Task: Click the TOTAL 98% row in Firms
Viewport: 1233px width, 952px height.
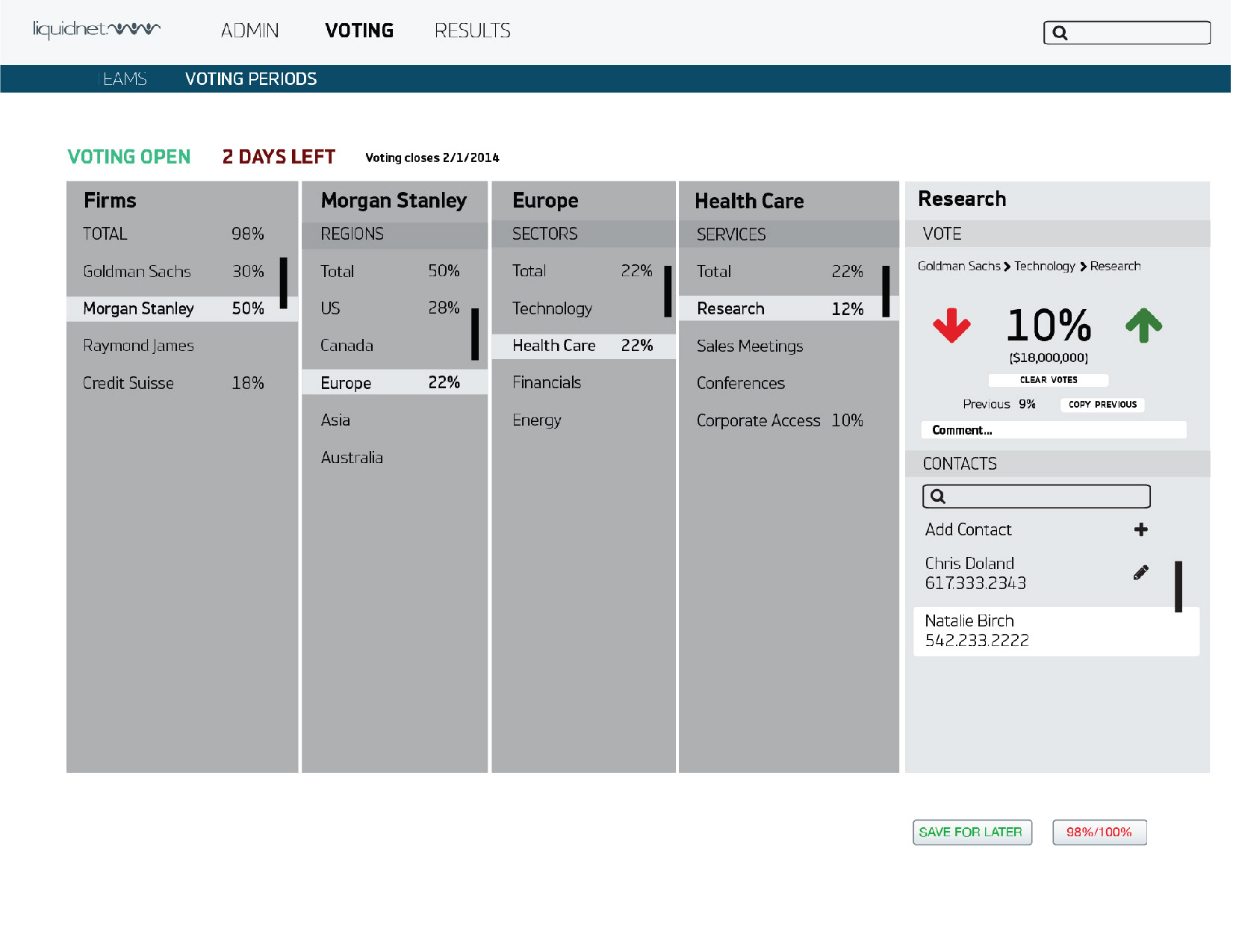Action: pyautogui.click(x=182, y=234)
